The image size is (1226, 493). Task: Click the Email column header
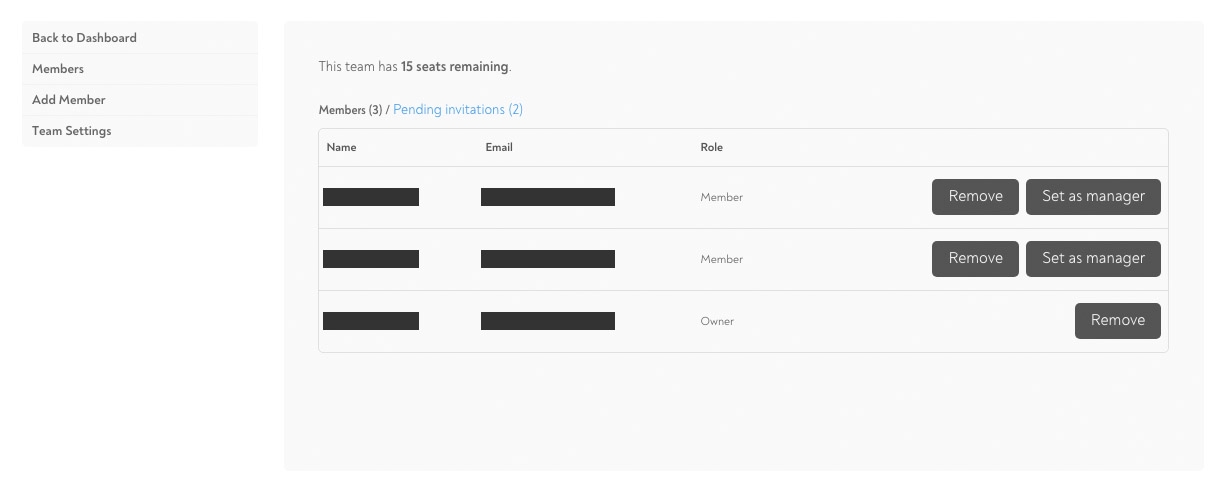coord(499,147)
